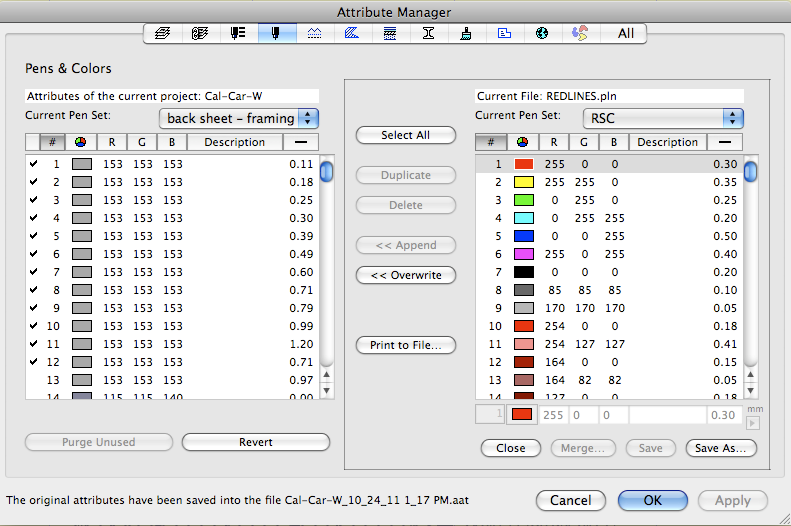Toggle checkmark on left pen 2
791x526 pixels.
[x=33, y=182]
